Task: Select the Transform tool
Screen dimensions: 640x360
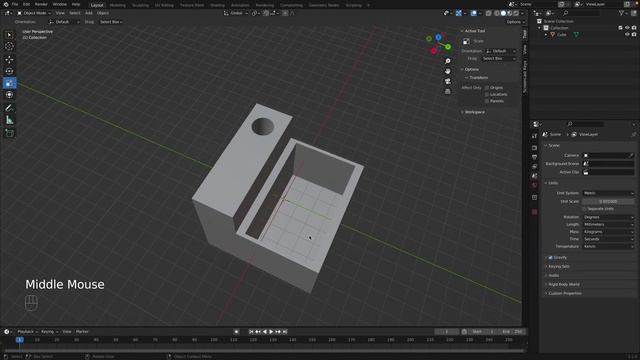Action: tap(9, 95)
